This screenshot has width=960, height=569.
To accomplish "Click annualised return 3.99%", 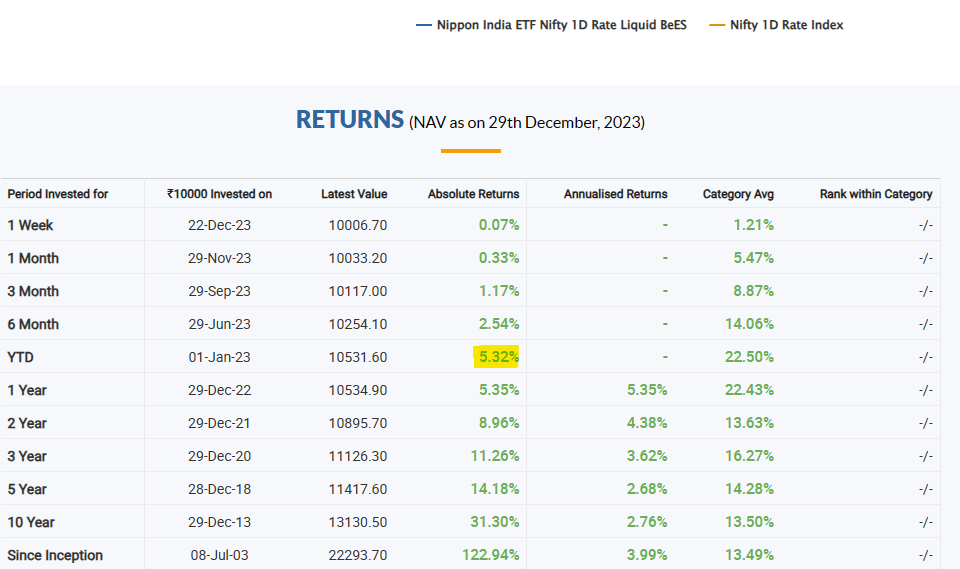I will [647, 556].
